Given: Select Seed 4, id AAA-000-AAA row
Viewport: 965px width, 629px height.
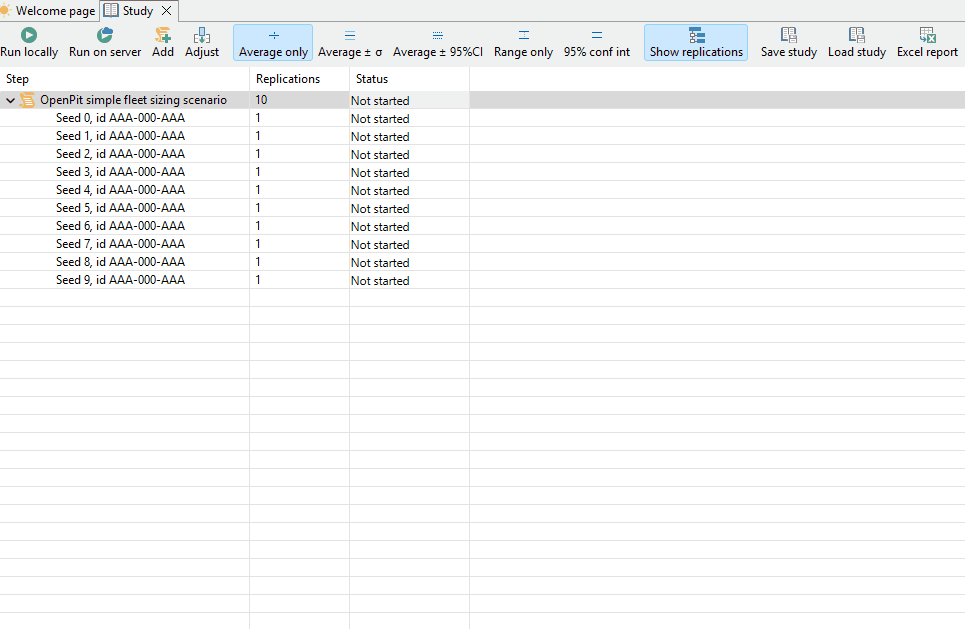Looking at the screenshot, I should pos(482,190).
